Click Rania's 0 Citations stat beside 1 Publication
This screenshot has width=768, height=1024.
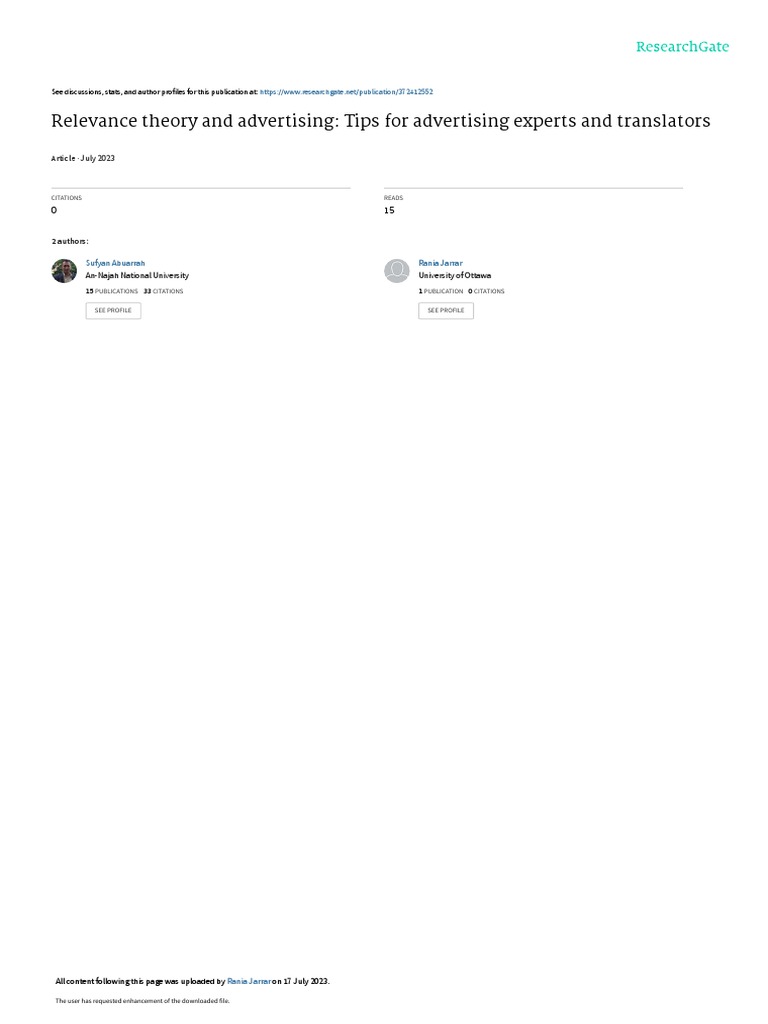tap(487, 291)
